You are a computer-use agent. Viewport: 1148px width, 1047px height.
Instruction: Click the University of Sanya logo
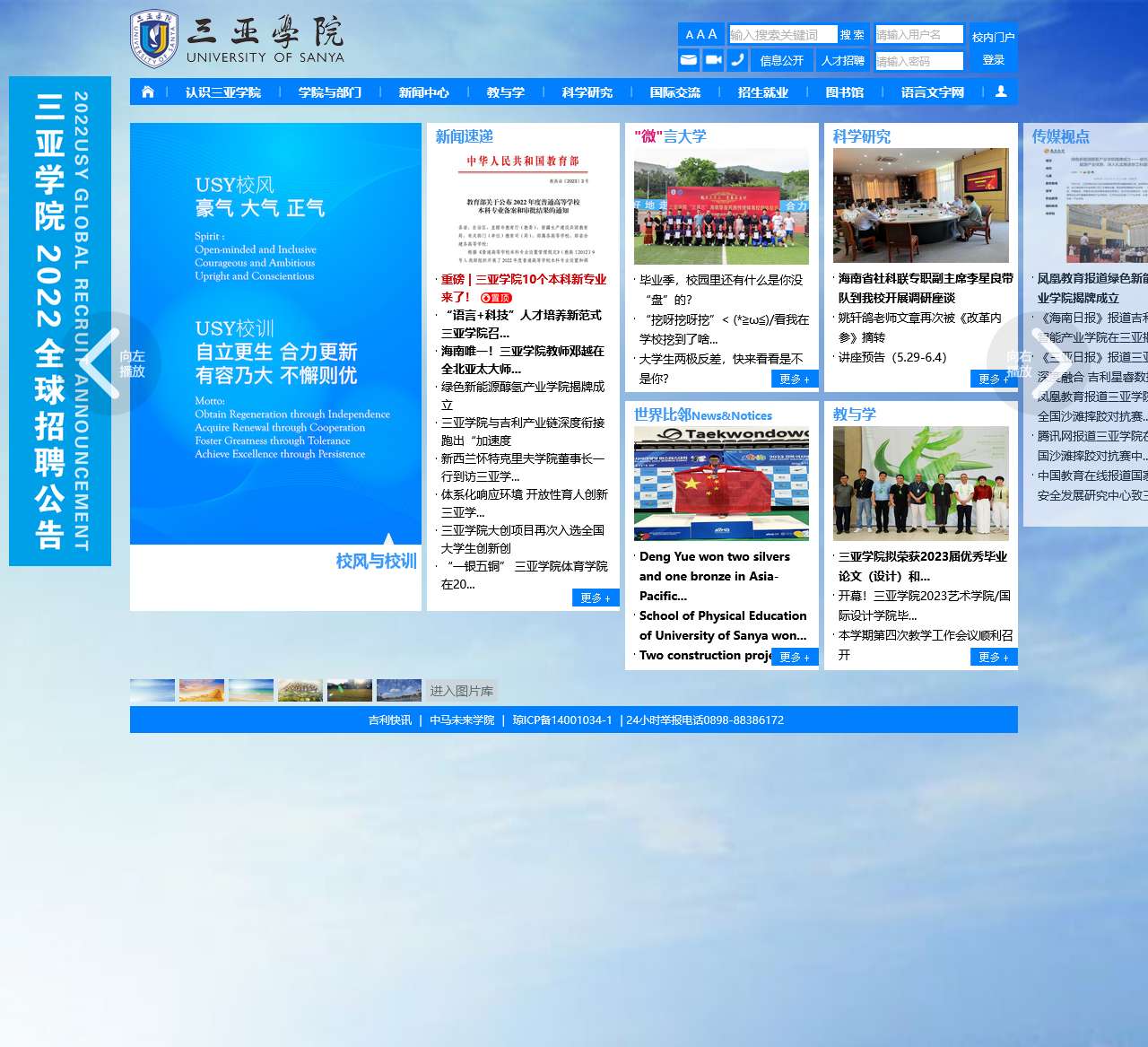(x=237, y=39)
